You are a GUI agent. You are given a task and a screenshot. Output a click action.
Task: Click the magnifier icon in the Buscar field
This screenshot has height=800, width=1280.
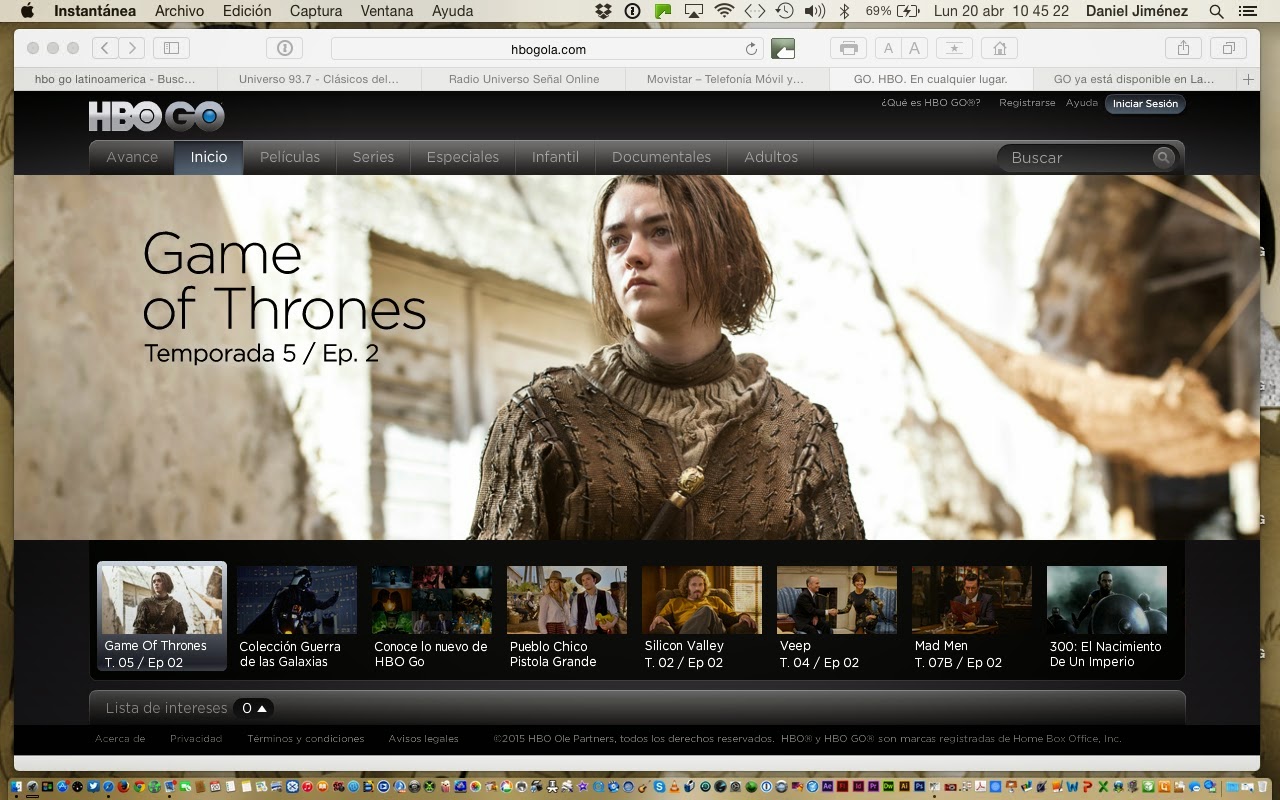1163,157
